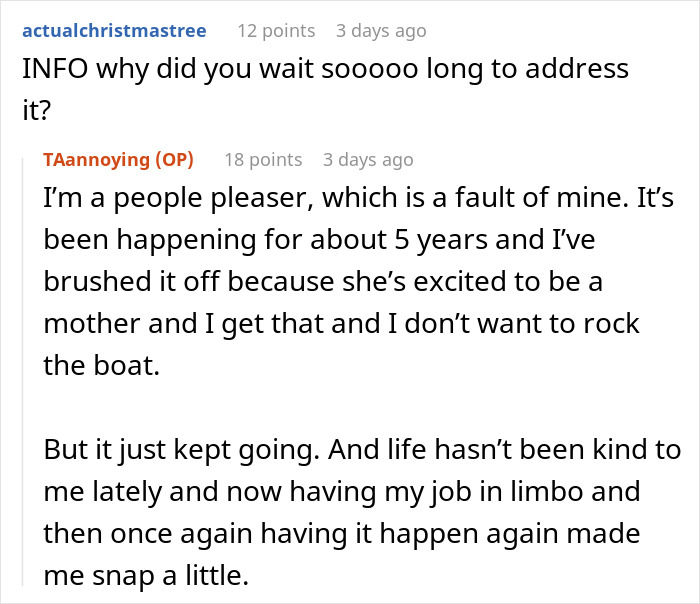Click the 12 points score
The image size is (700, 604).
point(275,30)
